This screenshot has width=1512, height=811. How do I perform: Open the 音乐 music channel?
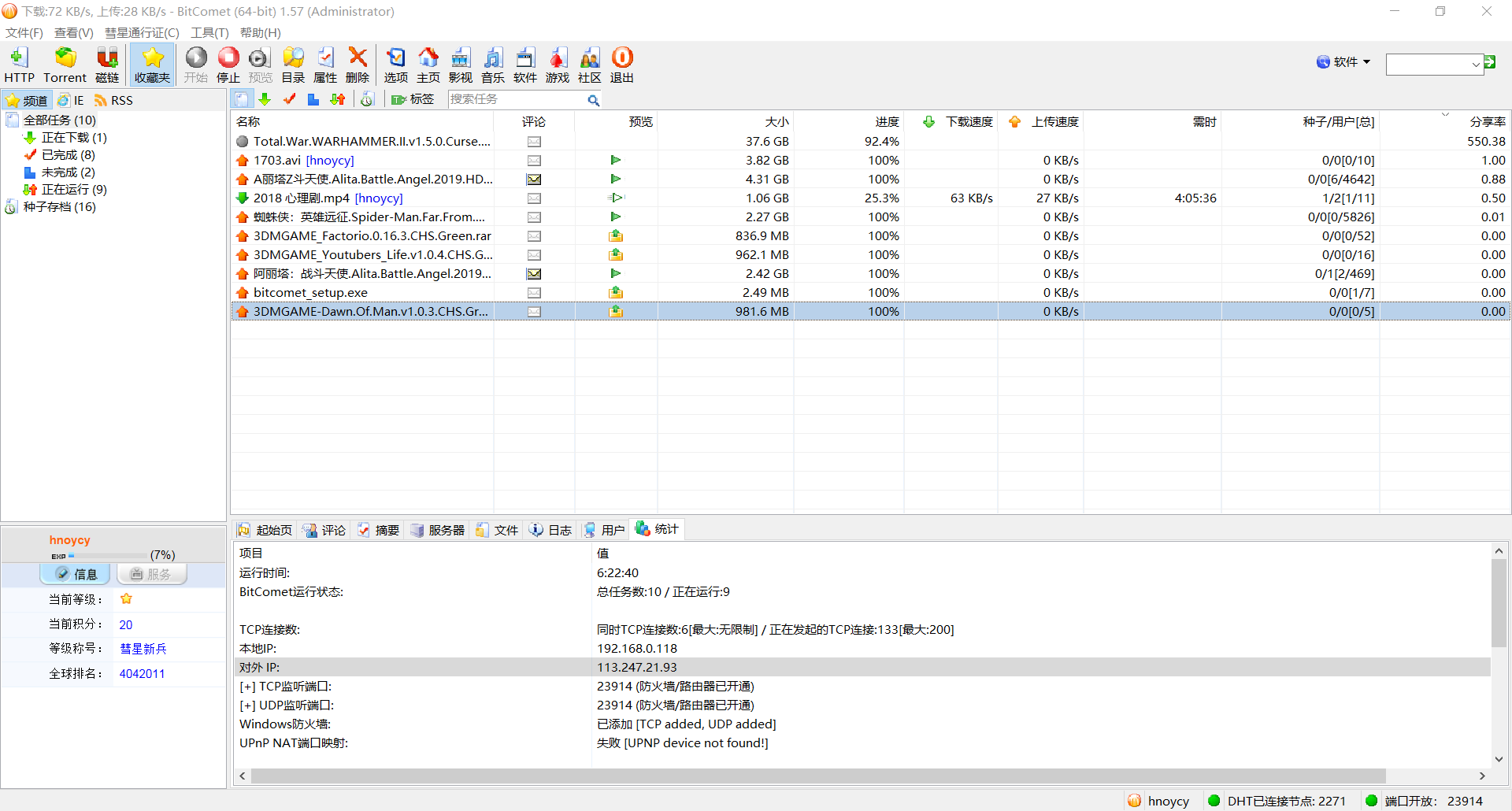[x=493, y=65]
